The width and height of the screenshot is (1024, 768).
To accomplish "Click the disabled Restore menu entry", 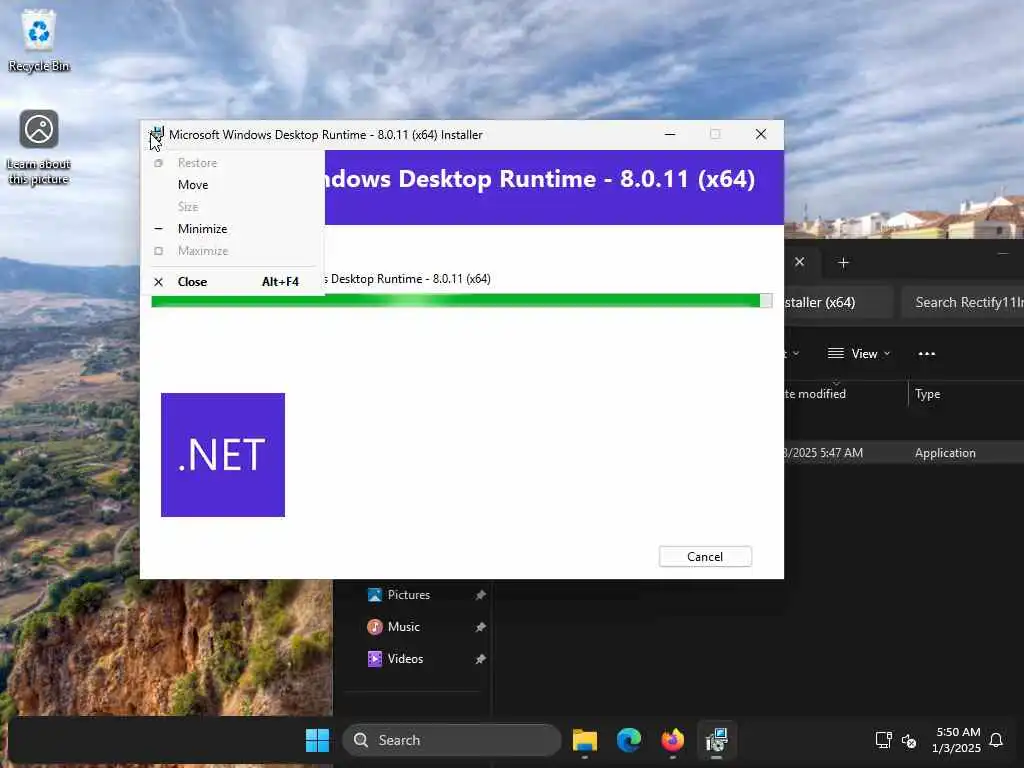I will tap(233, 163).
